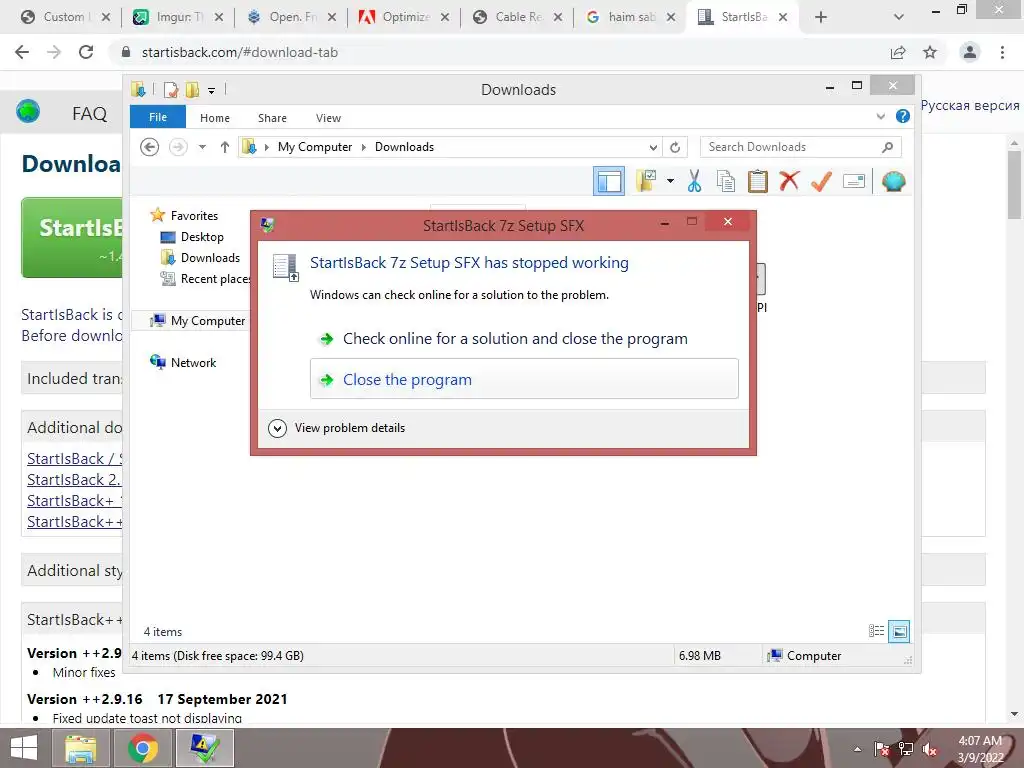Open Chrome three-dot menu
The height and width of the screenshot is (768, 1024).
[x=1002, y=52]
